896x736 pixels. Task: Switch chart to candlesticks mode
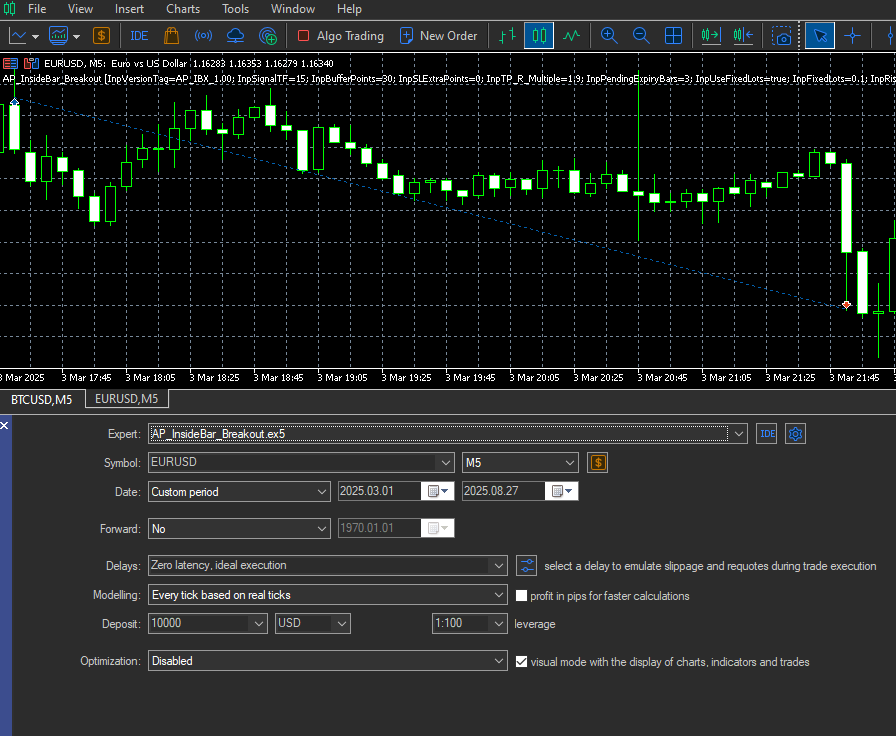539,36
